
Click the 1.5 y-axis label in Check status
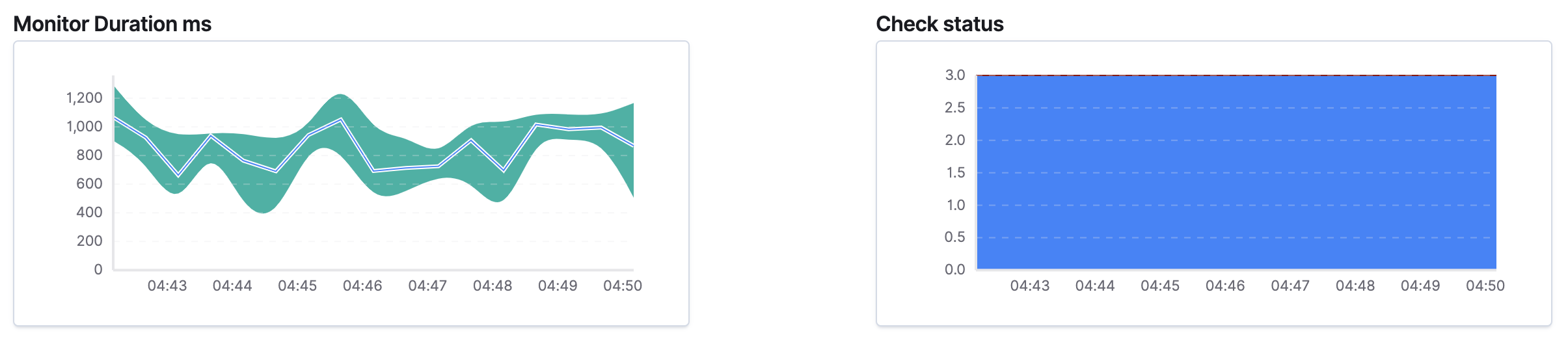pyautogui.click(x=955, y=173)
